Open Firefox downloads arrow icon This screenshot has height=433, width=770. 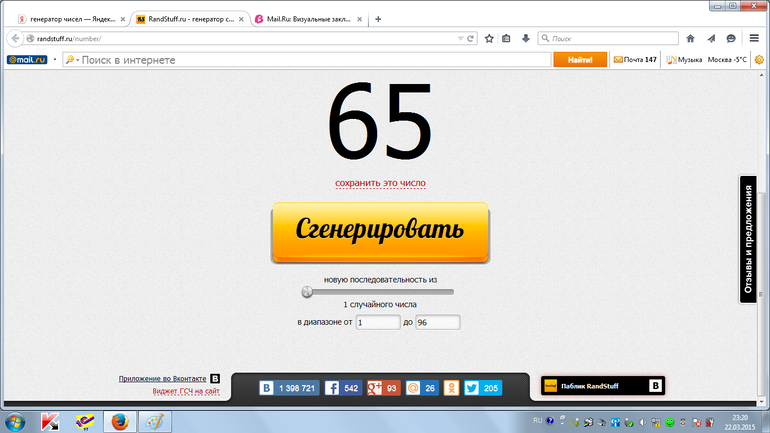pyautogui.click(x=525, y=38)
